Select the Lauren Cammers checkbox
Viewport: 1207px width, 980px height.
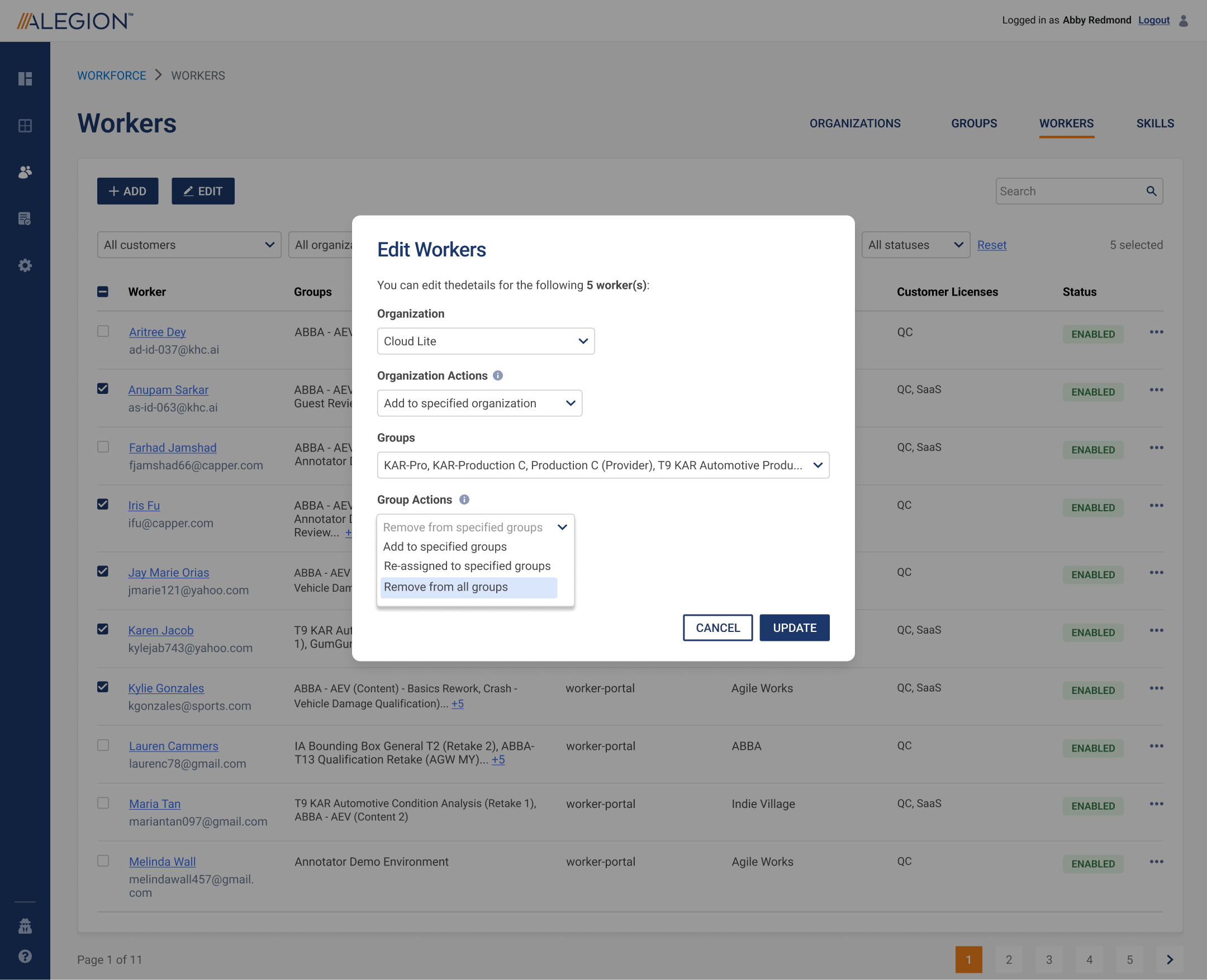pyautogui.click(x=103, y=745)
